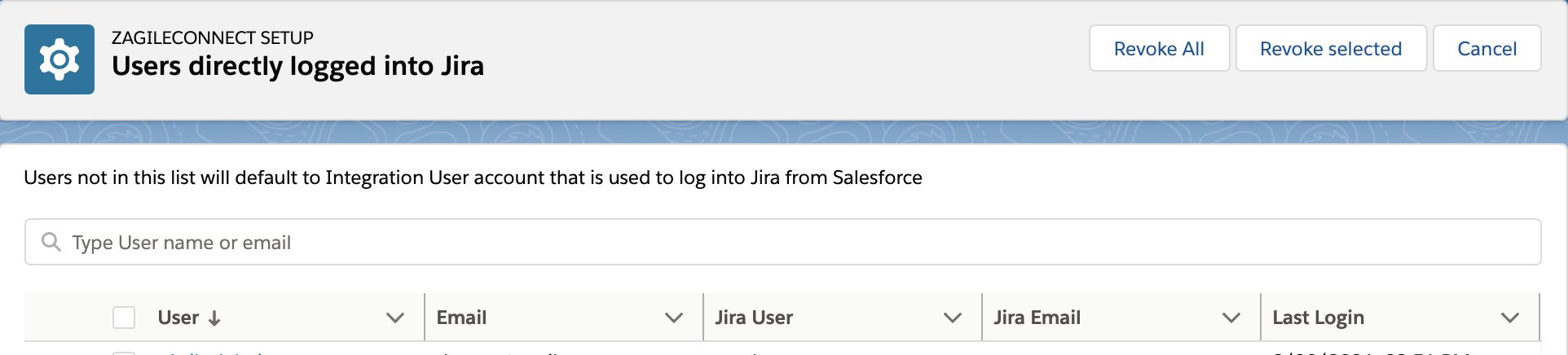Expand the Email column menu chevron
The height and width of the screenshot is (355, 1568).
[674, 318]
